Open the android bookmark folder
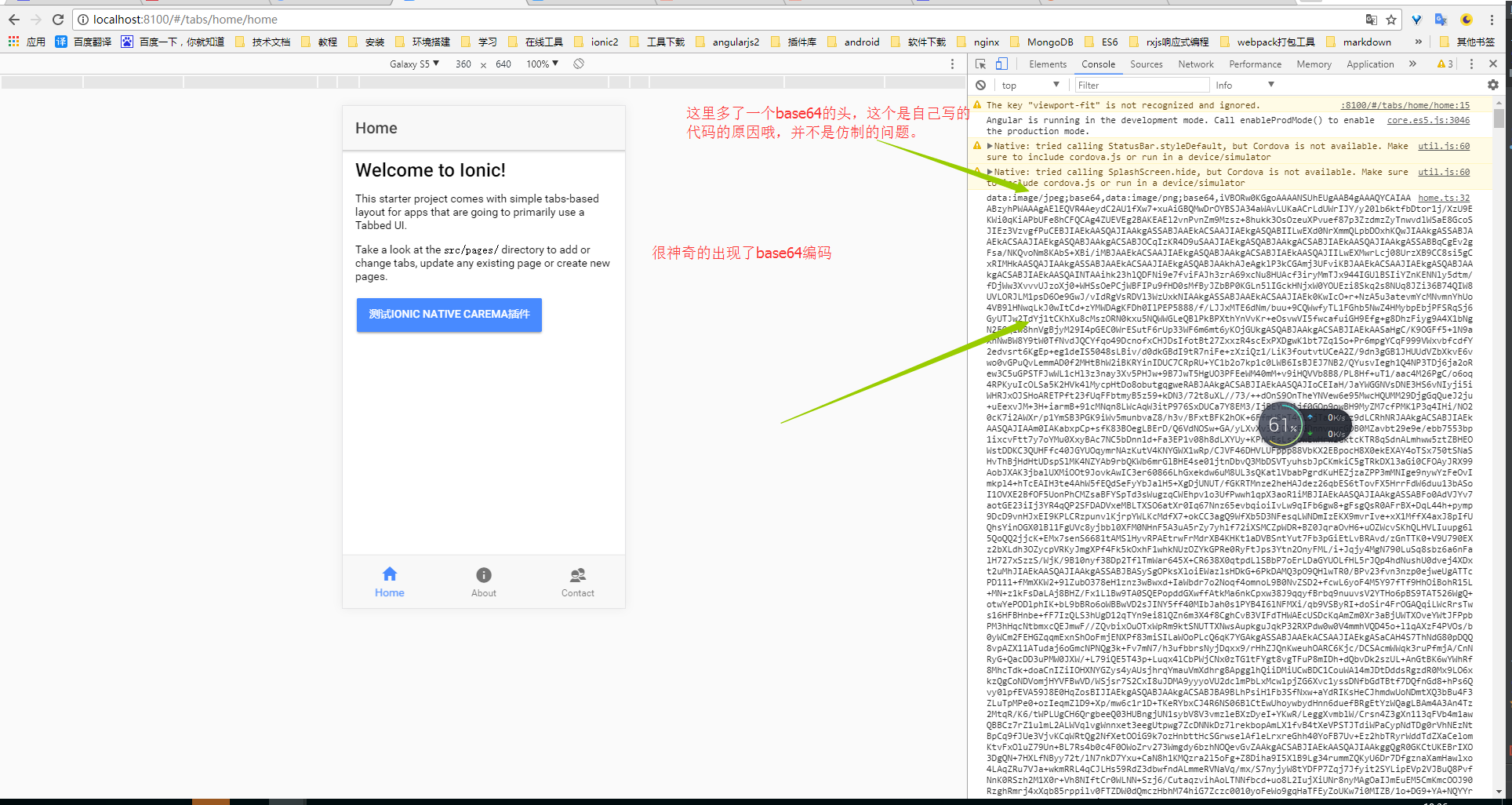The image size is (1512, 805). 853,42
